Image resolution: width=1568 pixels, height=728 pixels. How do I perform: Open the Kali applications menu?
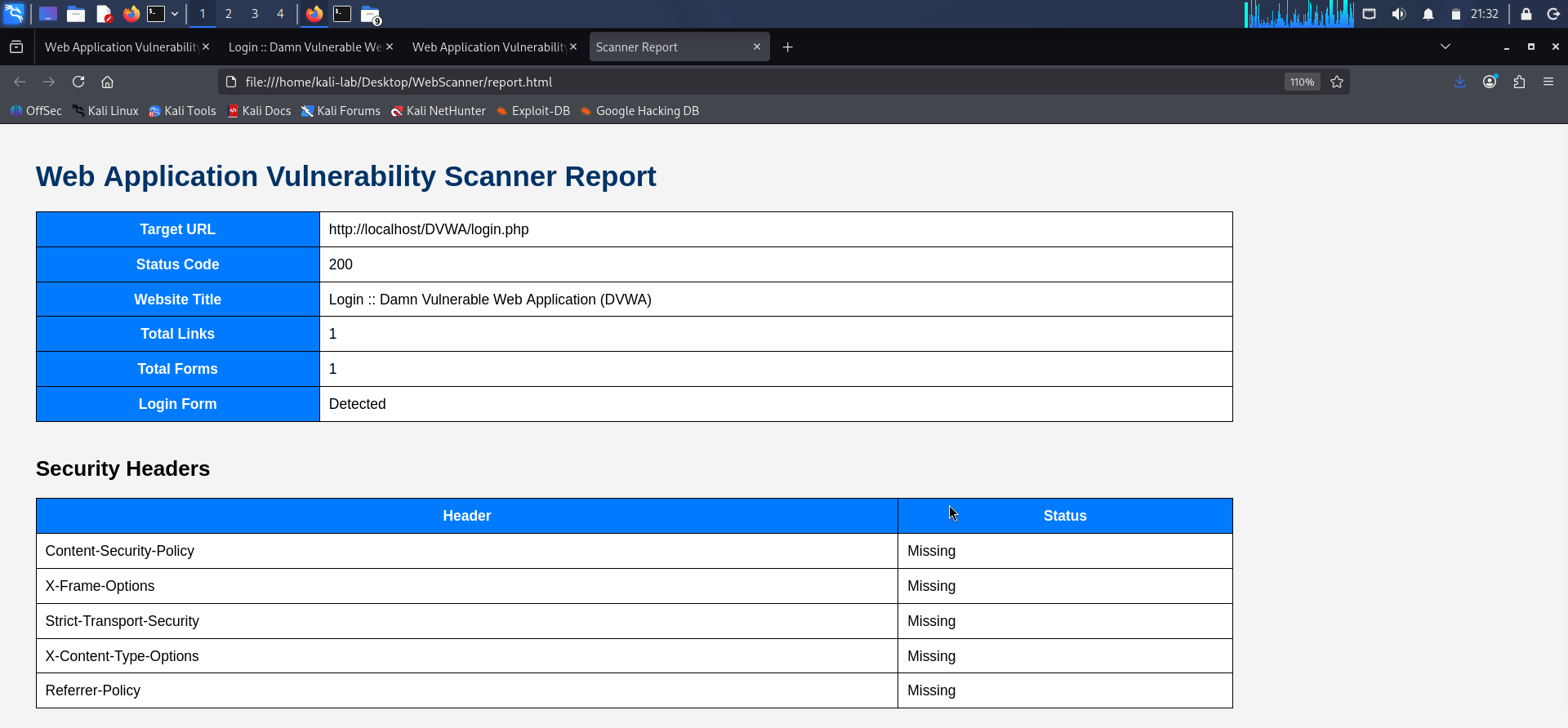pyautogui.click(x=15, y=14)
